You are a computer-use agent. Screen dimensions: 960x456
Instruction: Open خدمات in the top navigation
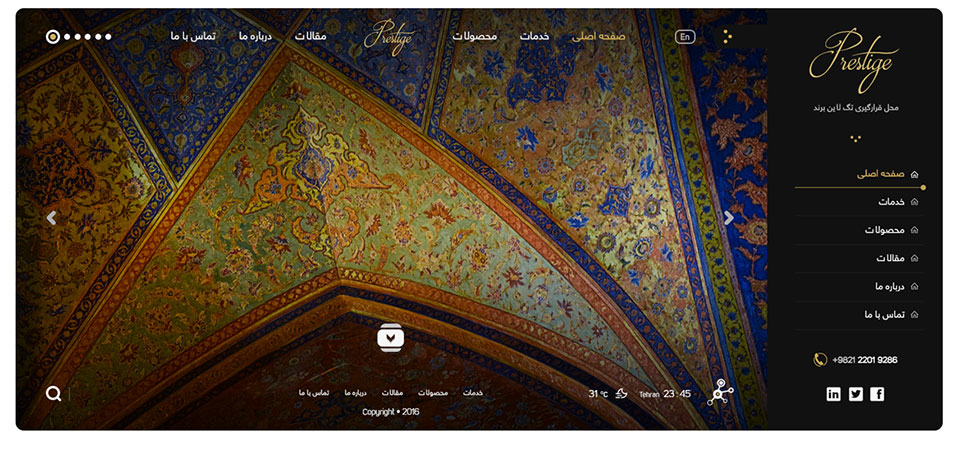coord(534,37)
